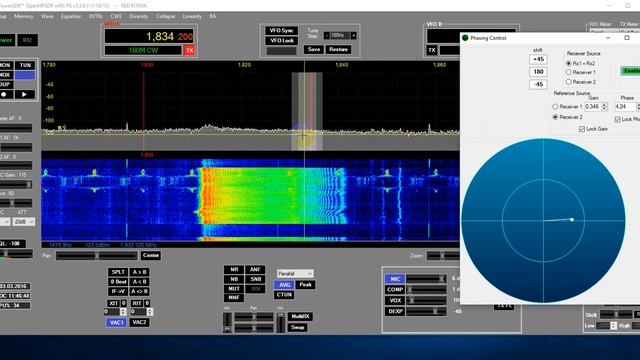640x360 pixels.
Task: Click the TUN tune button
Action: pos(25,65)
